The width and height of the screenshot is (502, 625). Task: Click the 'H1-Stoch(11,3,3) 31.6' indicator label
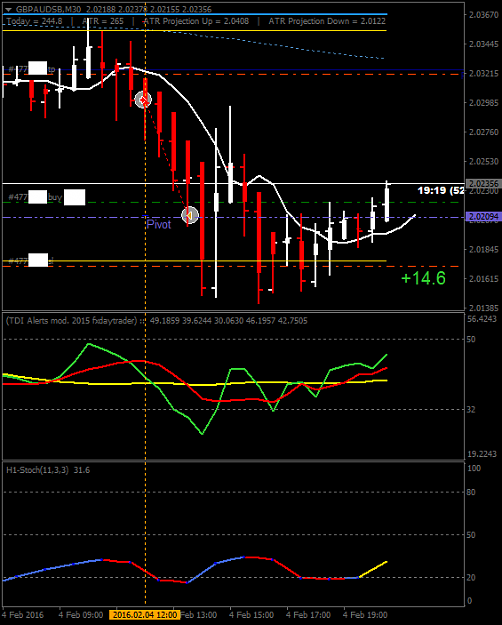pyautogui.click(x=48, y=470)
